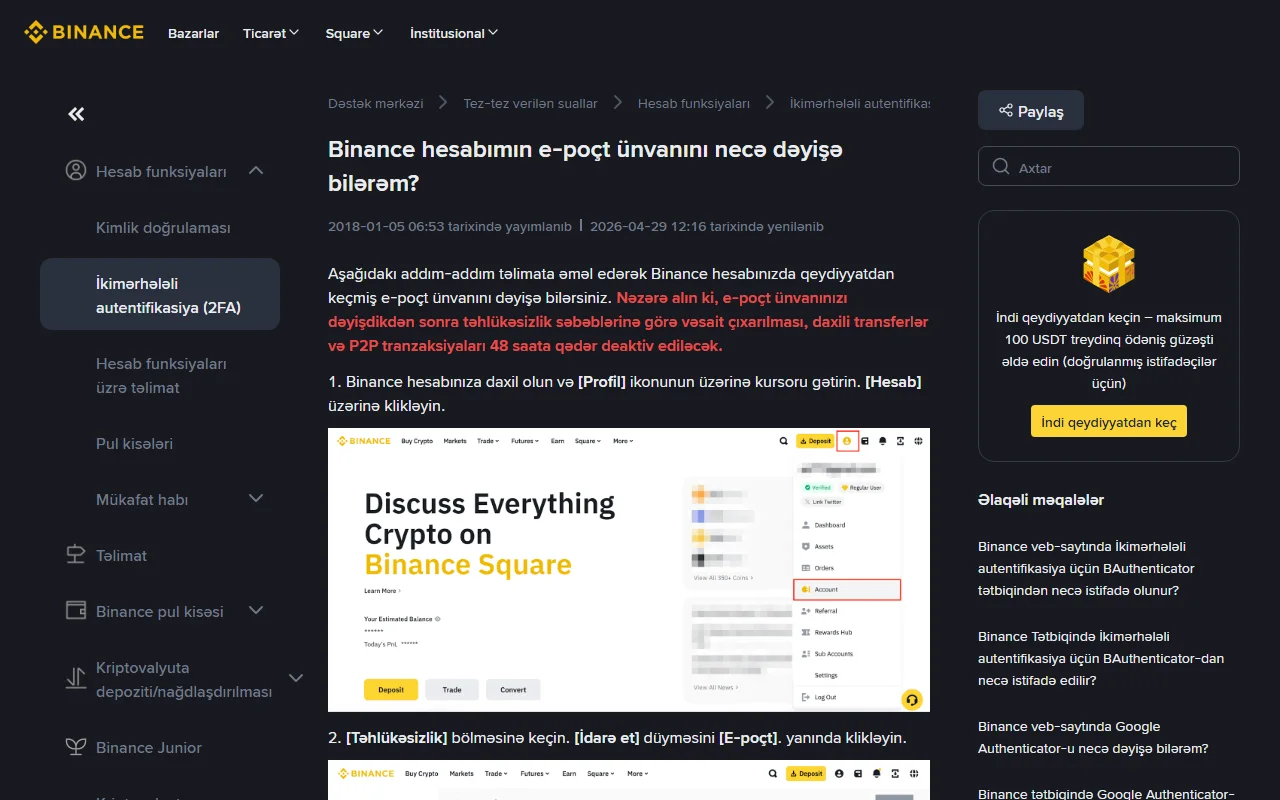This screenshot has width=1280, height=800.
Task: Expand the Mükafat habı submenu
Action: point(256,499)
